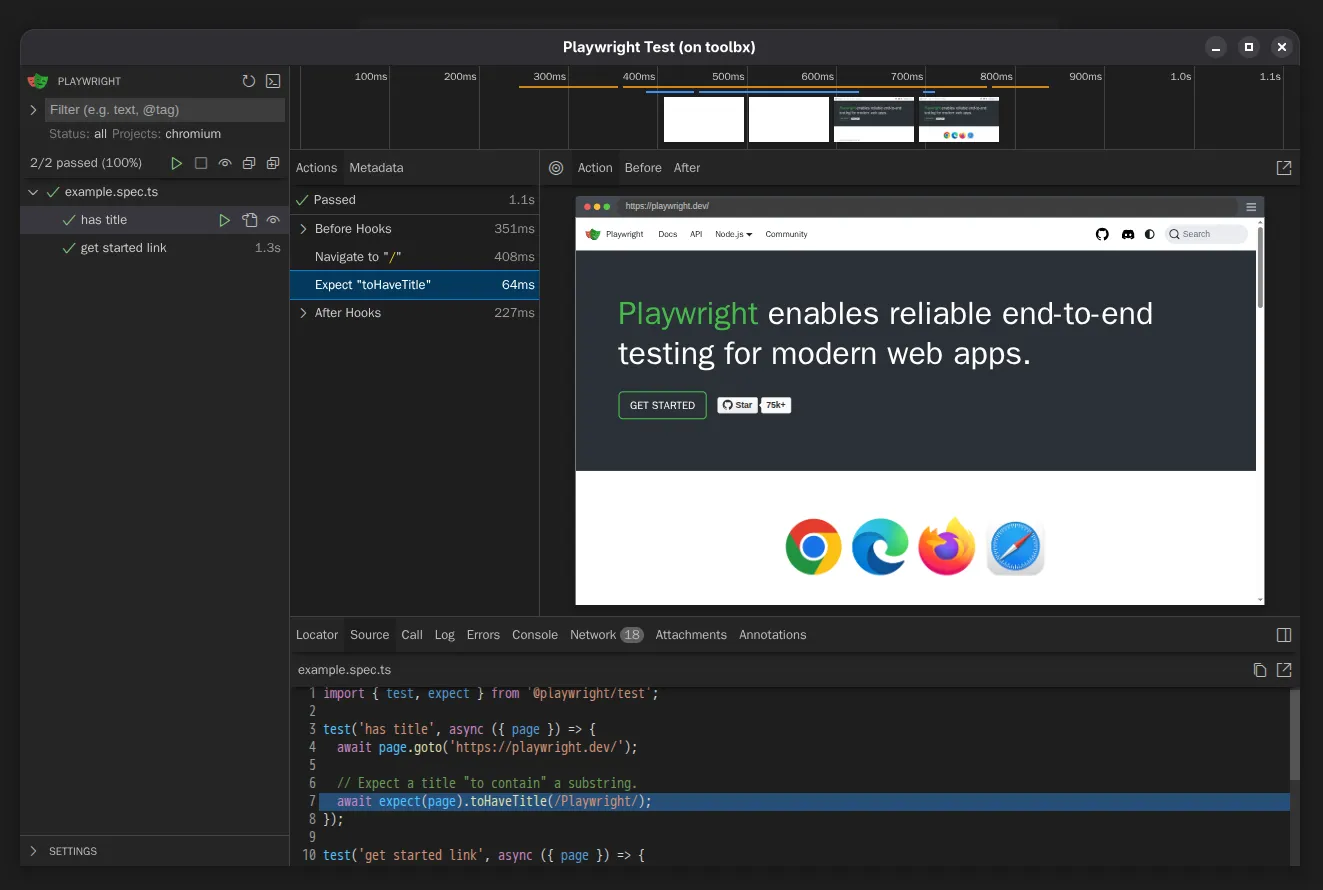Expand the Before Hooks entry
Screen dimensions: 1323x890
point(303,228)
